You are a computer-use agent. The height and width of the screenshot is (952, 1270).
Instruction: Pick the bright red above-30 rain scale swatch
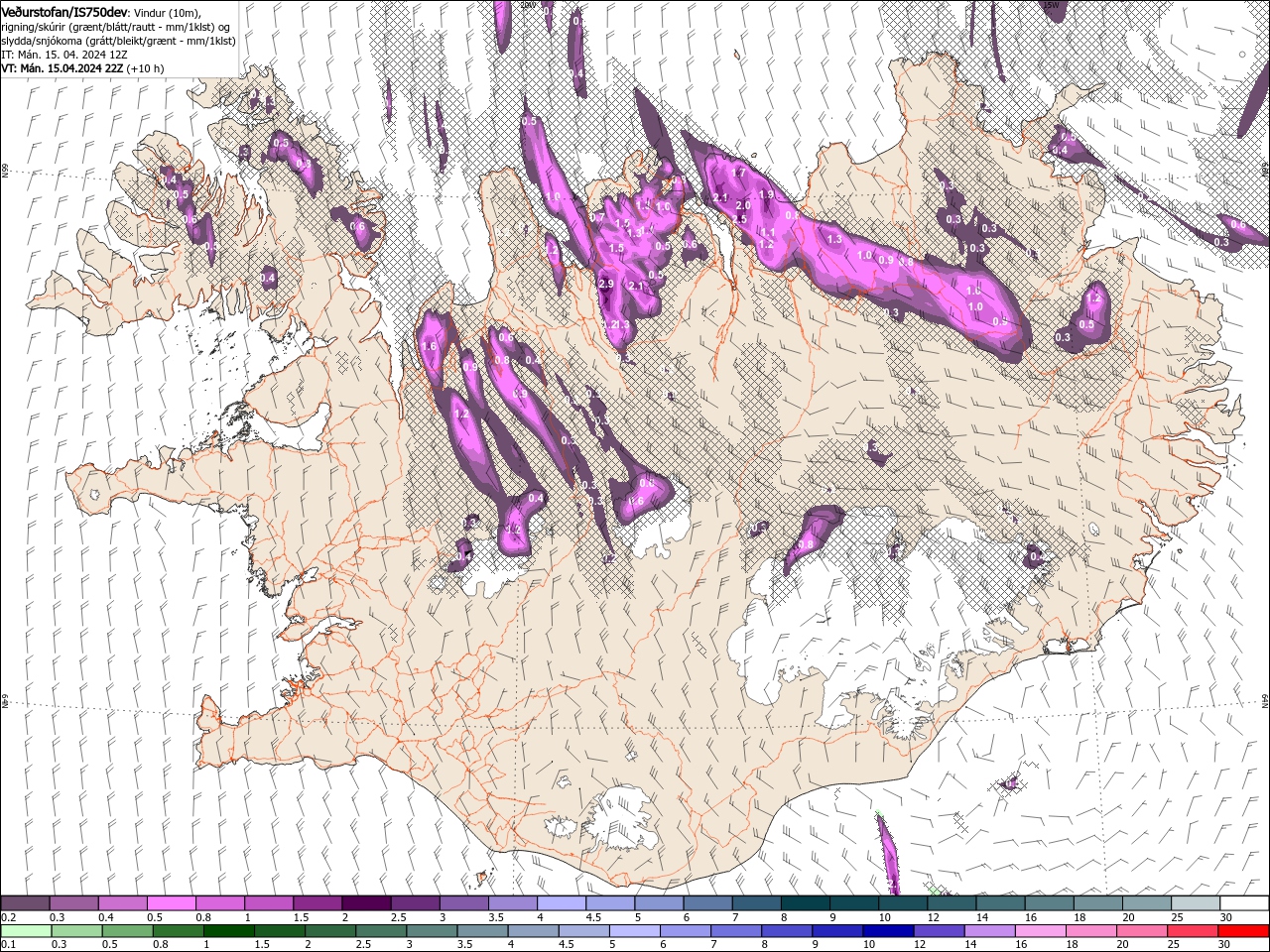point(1242,930)
